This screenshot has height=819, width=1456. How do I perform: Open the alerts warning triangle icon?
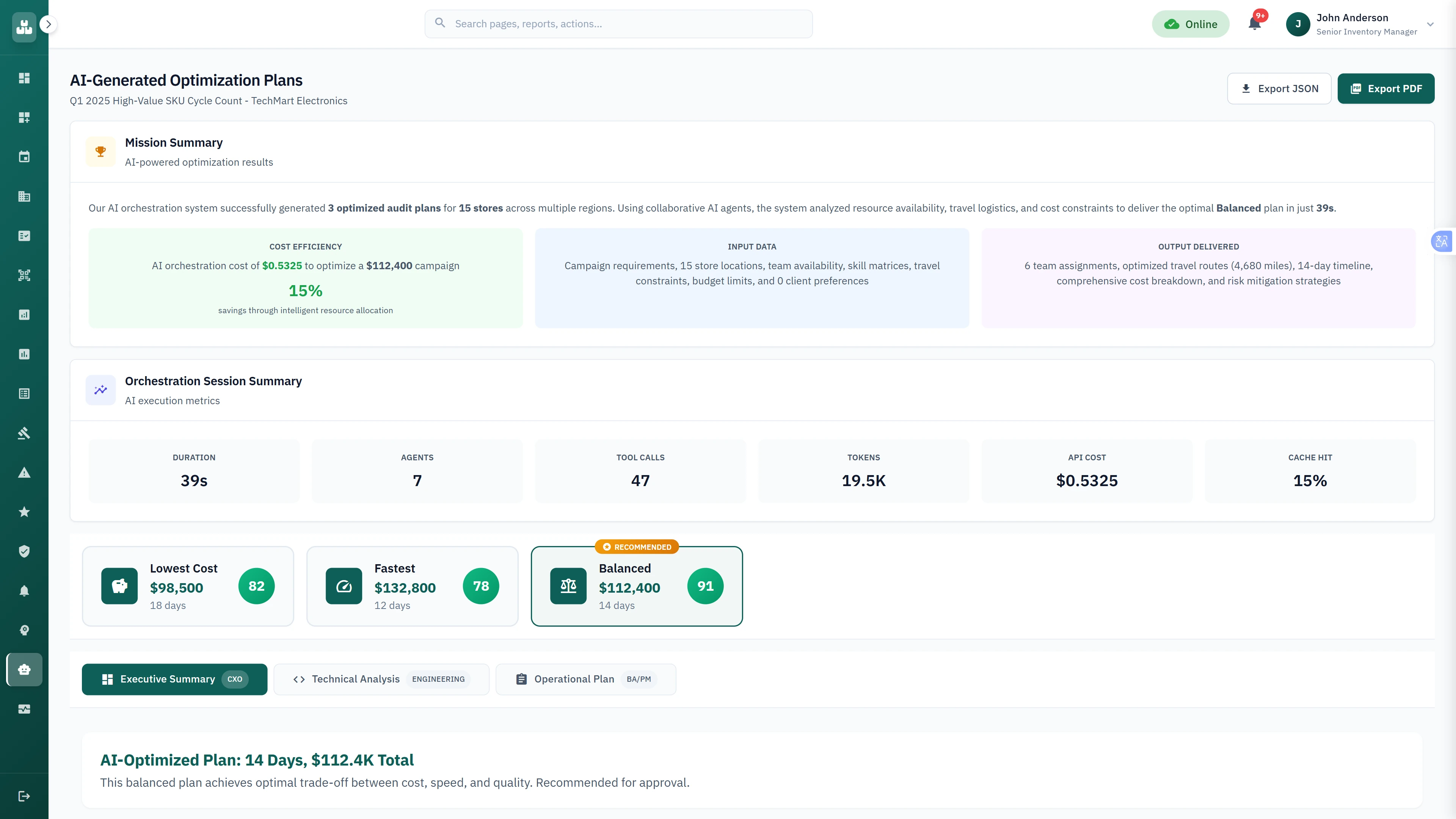(x=24, y=472)
